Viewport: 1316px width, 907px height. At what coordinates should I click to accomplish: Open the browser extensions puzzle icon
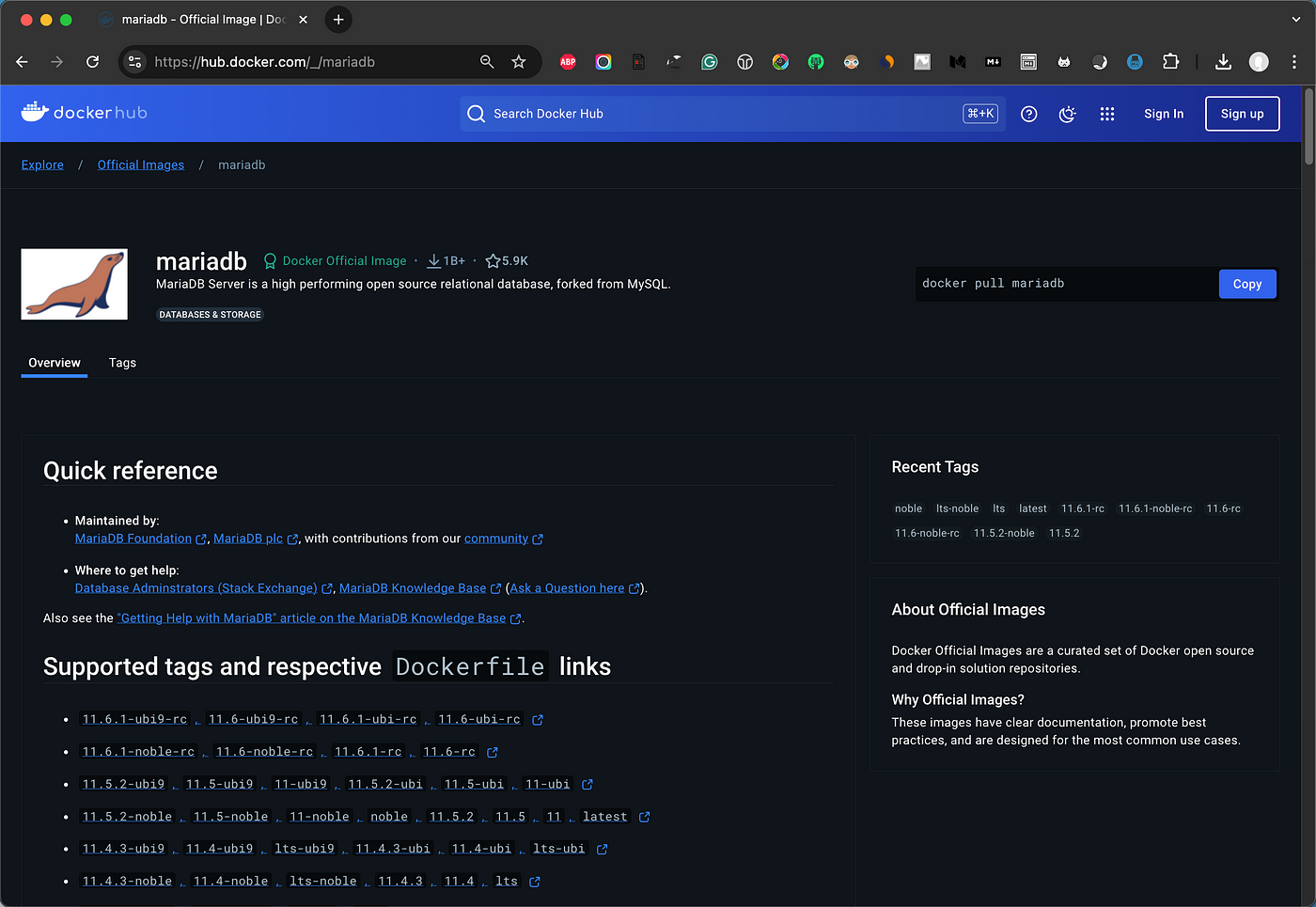1170,62
